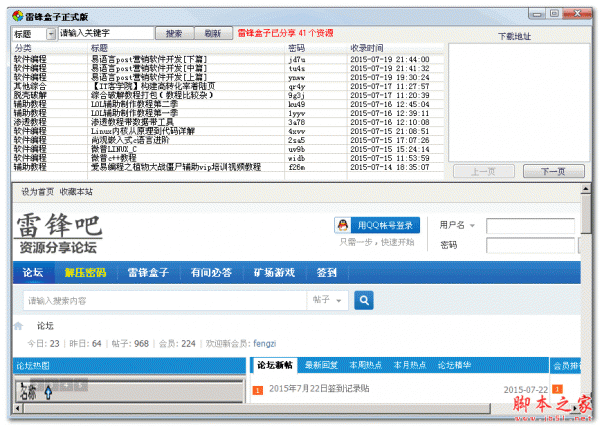Image resolution: width=600 pixels, height=426 pixels.
Task: Sort by the 收录时间 column header
Action: tap(367, 48)
